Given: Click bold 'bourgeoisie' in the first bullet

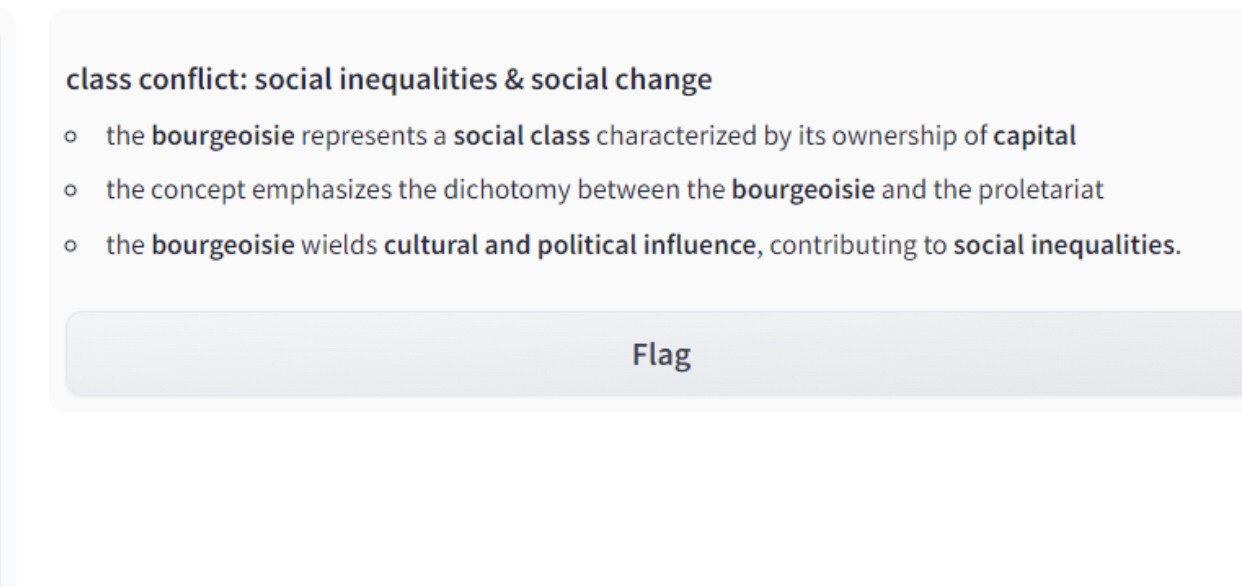Looking at the screenshot, I should 223,137.
